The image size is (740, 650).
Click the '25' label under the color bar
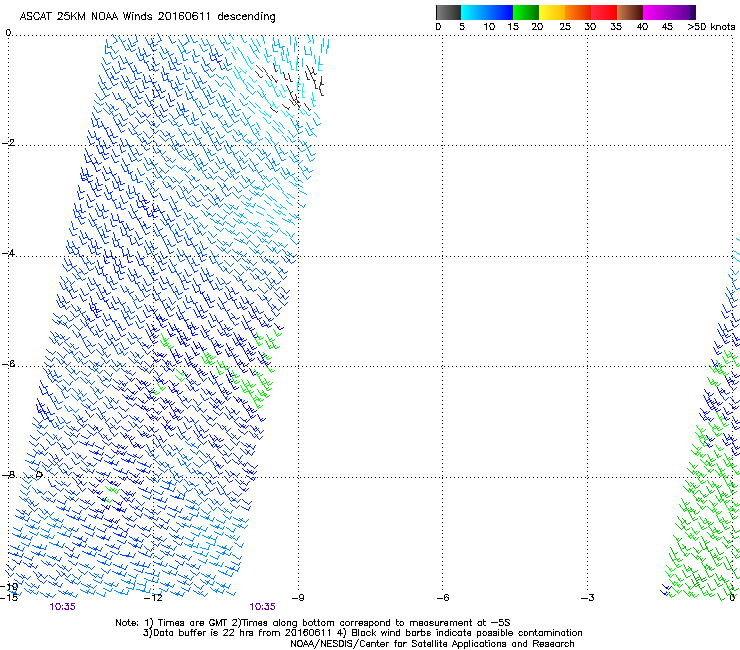point(565,27)
